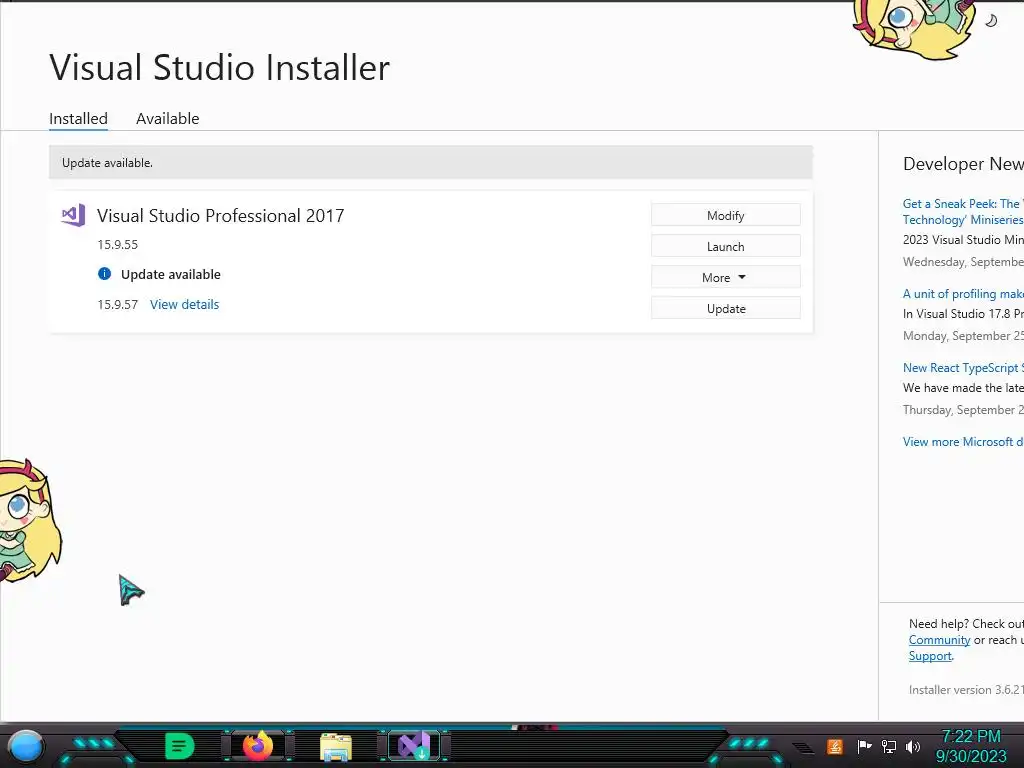Open 'A unit of profiling' news link
1024x768 pixels.
(x=963, y=294)
